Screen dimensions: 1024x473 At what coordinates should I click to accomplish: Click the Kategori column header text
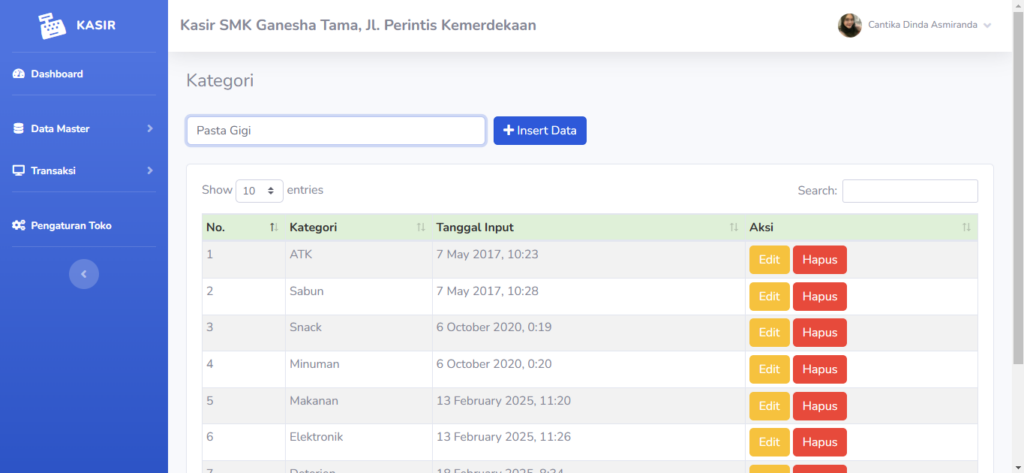(313, 227)
